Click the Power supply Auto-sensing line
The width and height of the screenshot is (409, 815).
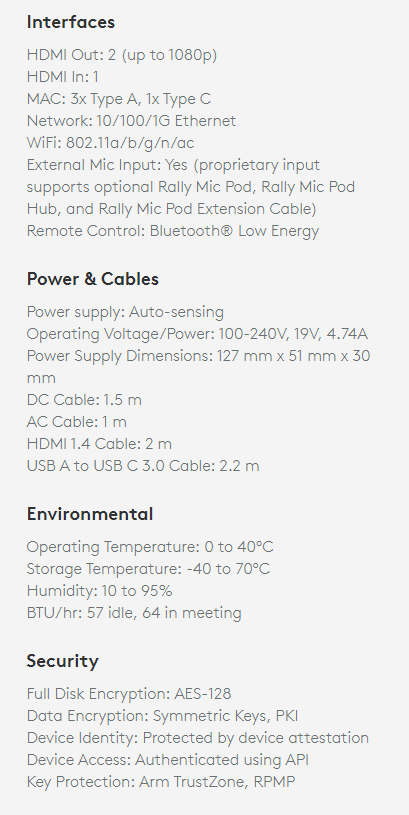pyautogui.click(x=125, y=312)
